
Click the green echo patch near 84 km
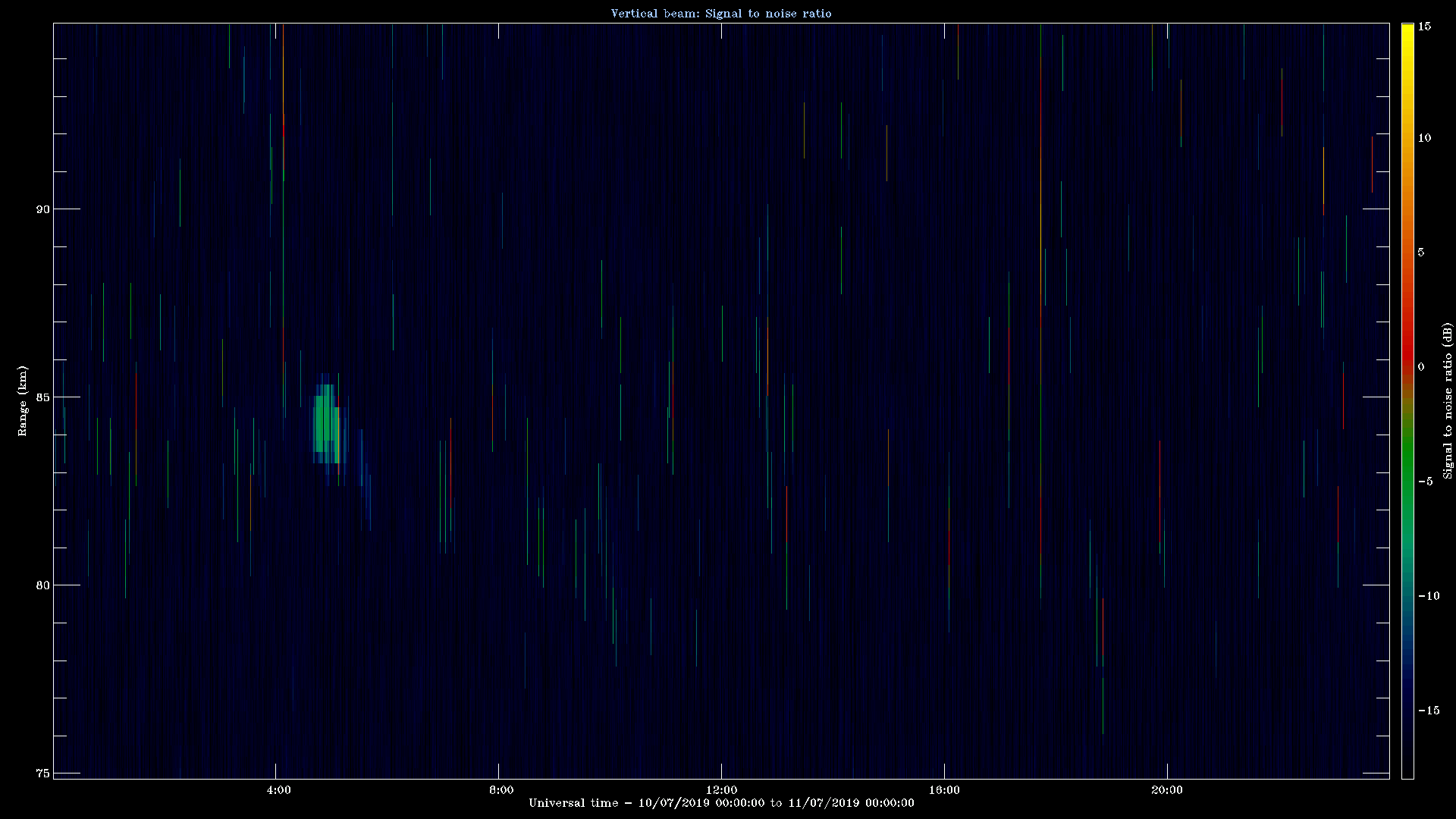coord(328,423)
